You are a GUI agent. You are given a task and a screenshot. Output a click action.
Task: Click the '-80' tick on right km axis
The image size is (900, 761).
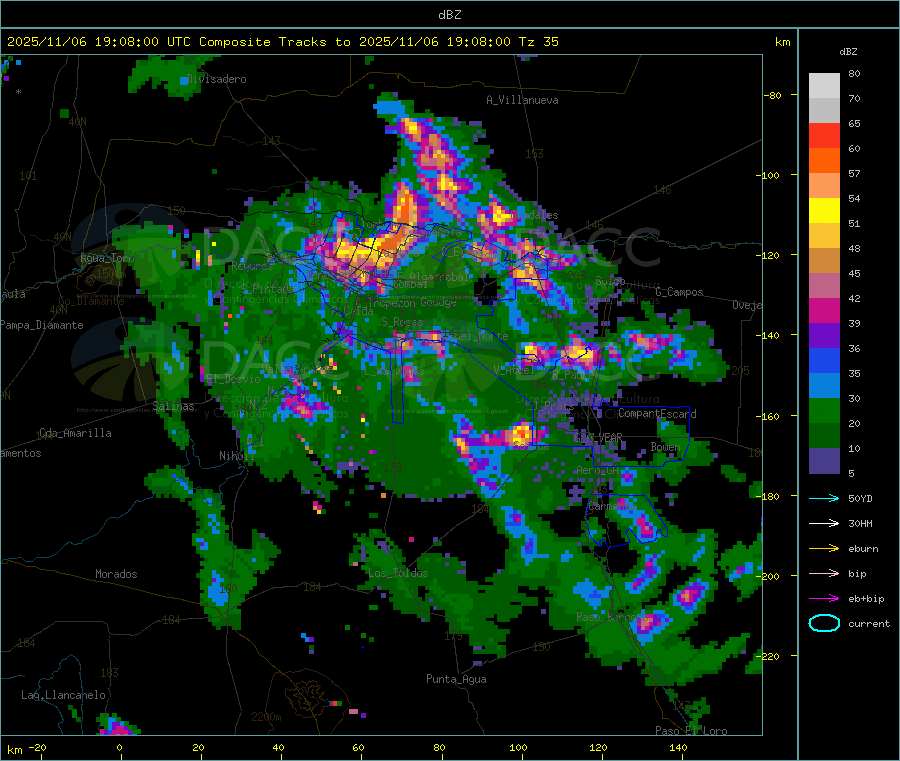point(772,95)
